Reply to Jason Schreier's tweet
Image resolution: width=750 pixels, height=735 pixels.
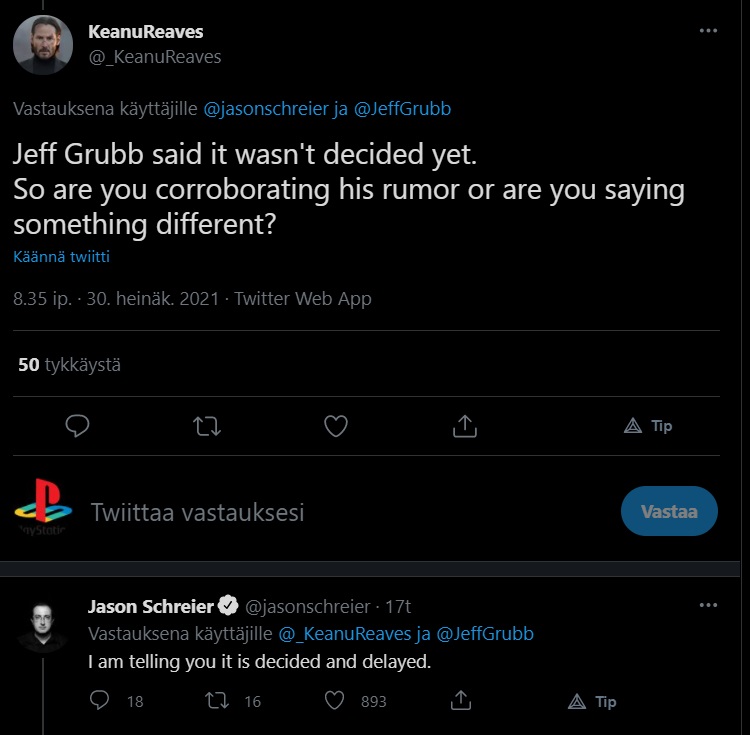click(x=100, y=700)
